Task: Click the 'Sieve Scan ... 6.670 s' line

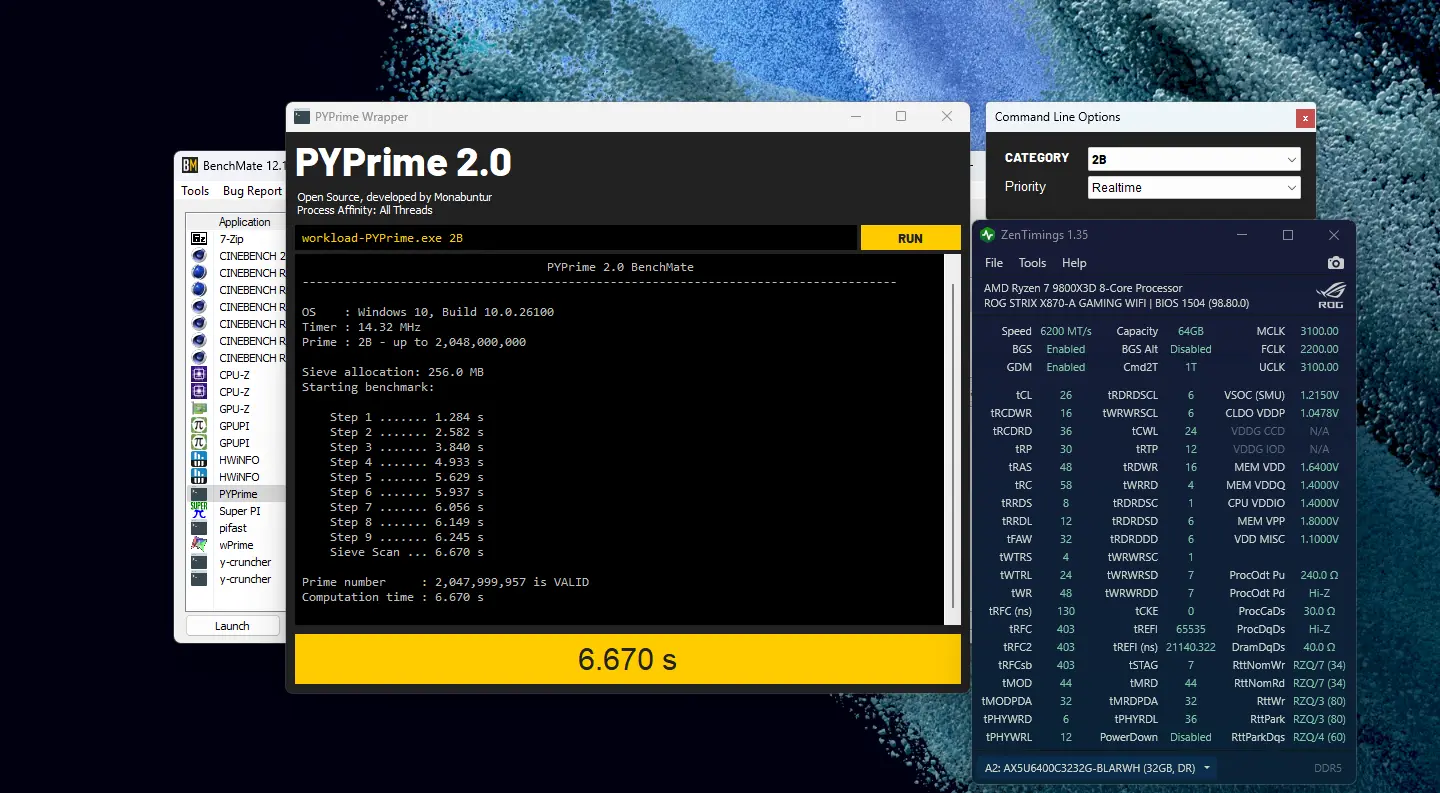Action: tap(407, 552)
